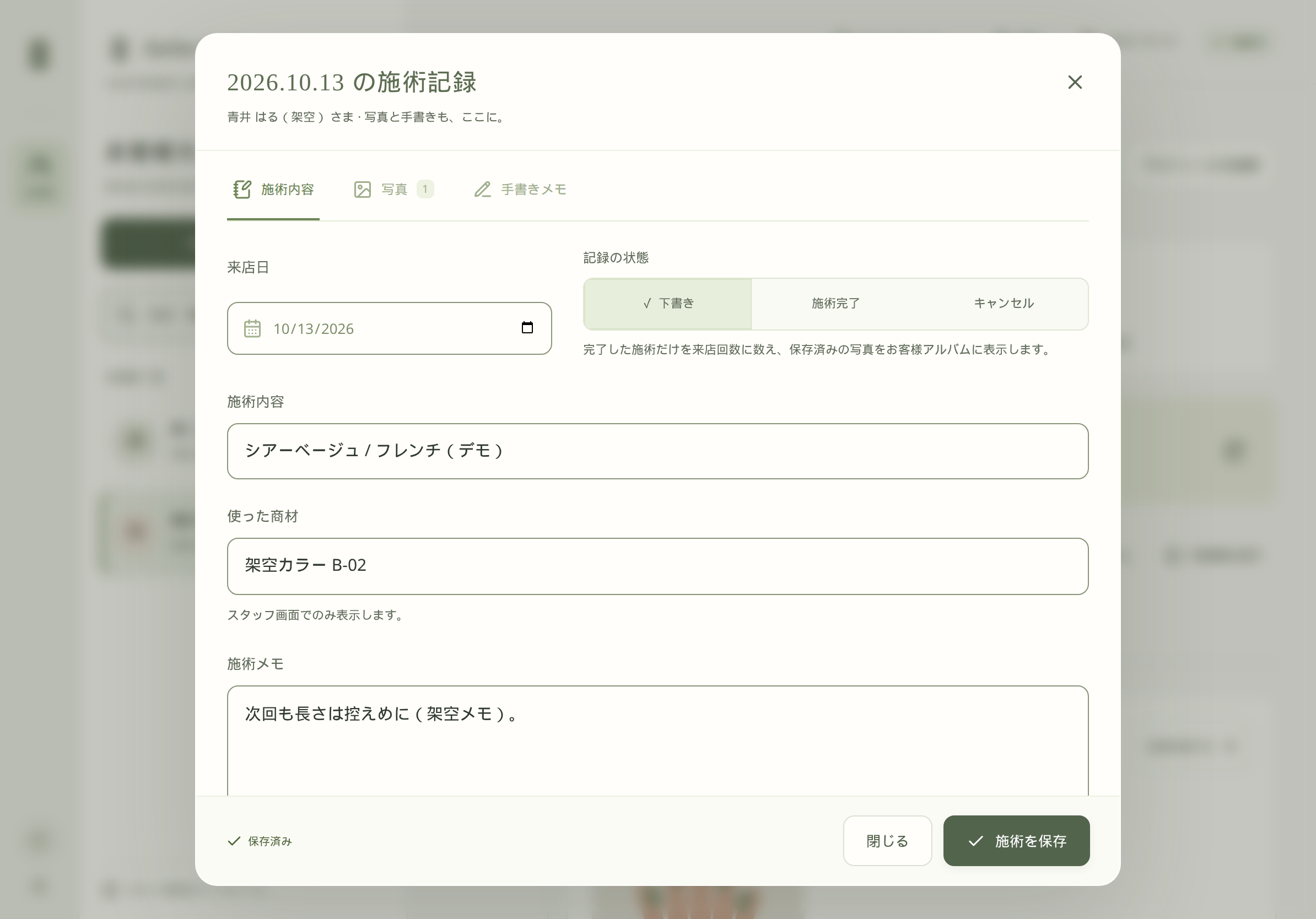Focus the 使った商材 field
Viewport: 1316px width, 919px height.
(x=657, y=566)
